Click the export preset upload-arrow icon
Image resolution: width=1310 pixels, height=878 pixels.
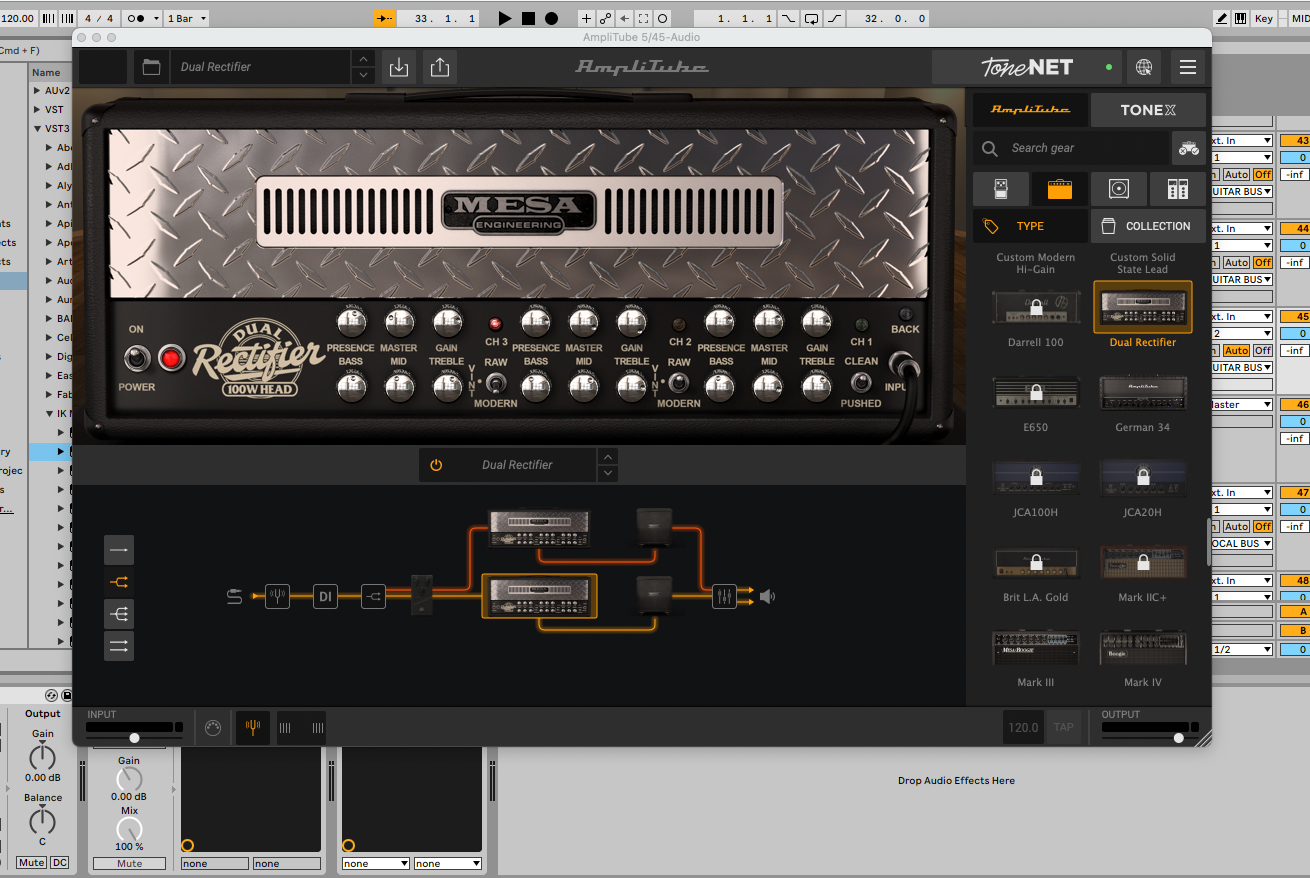(440, 67)
